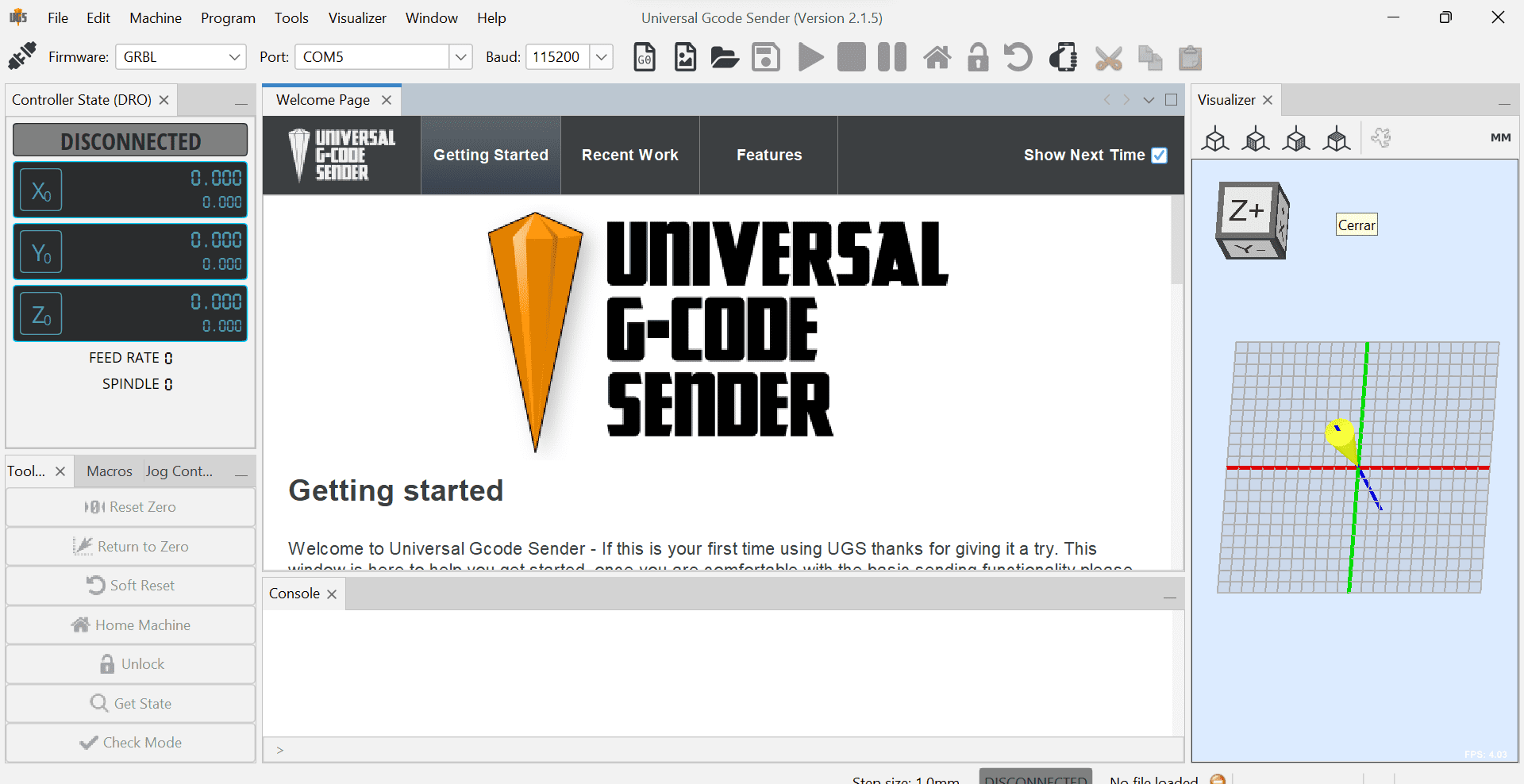Select the cube view with shaded right face
1524x784 pixels.
[1296, 138]
